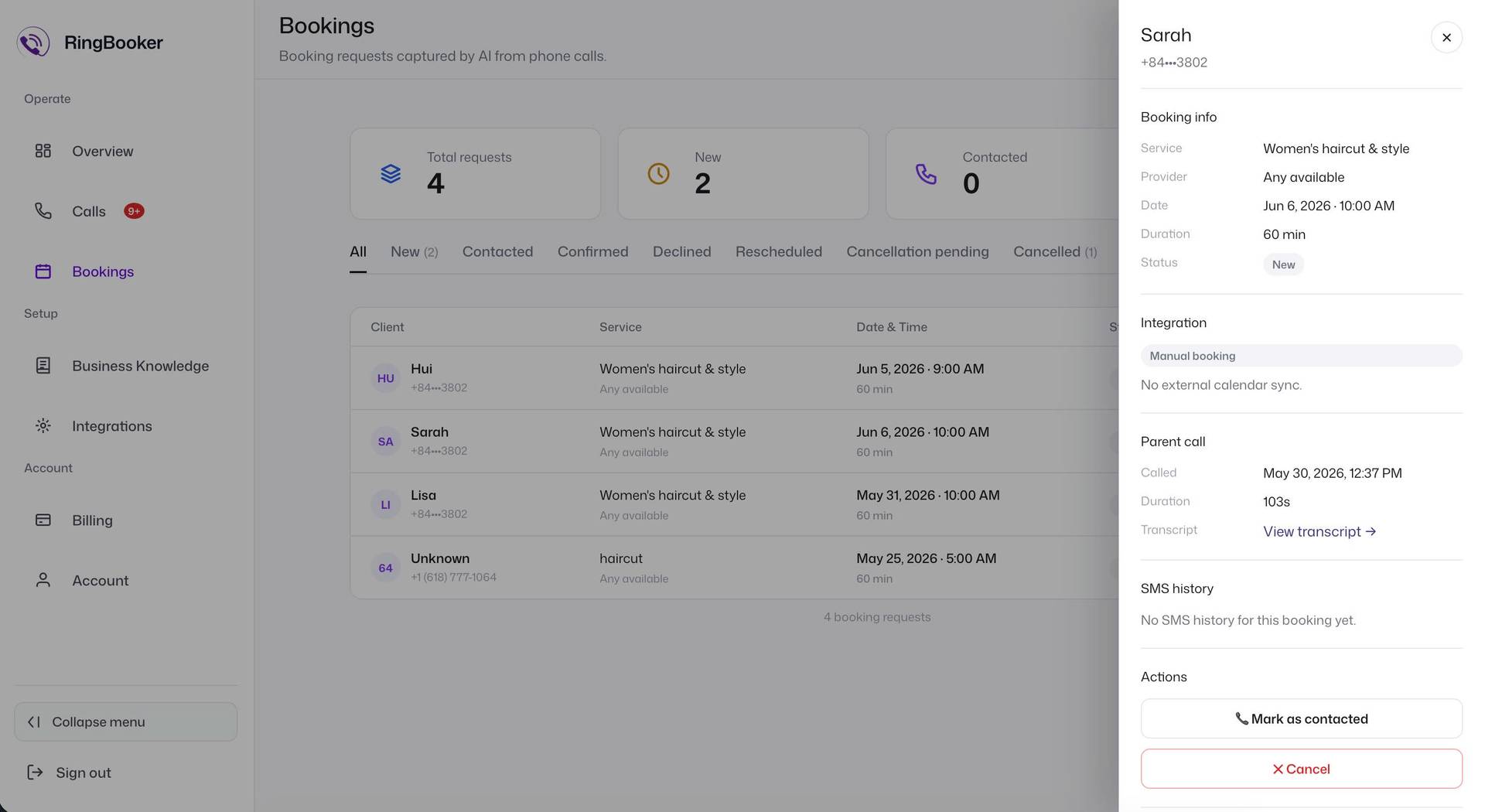
Task: Select the Bookings calendar icon in sidebar
Action: click(43, 271)
